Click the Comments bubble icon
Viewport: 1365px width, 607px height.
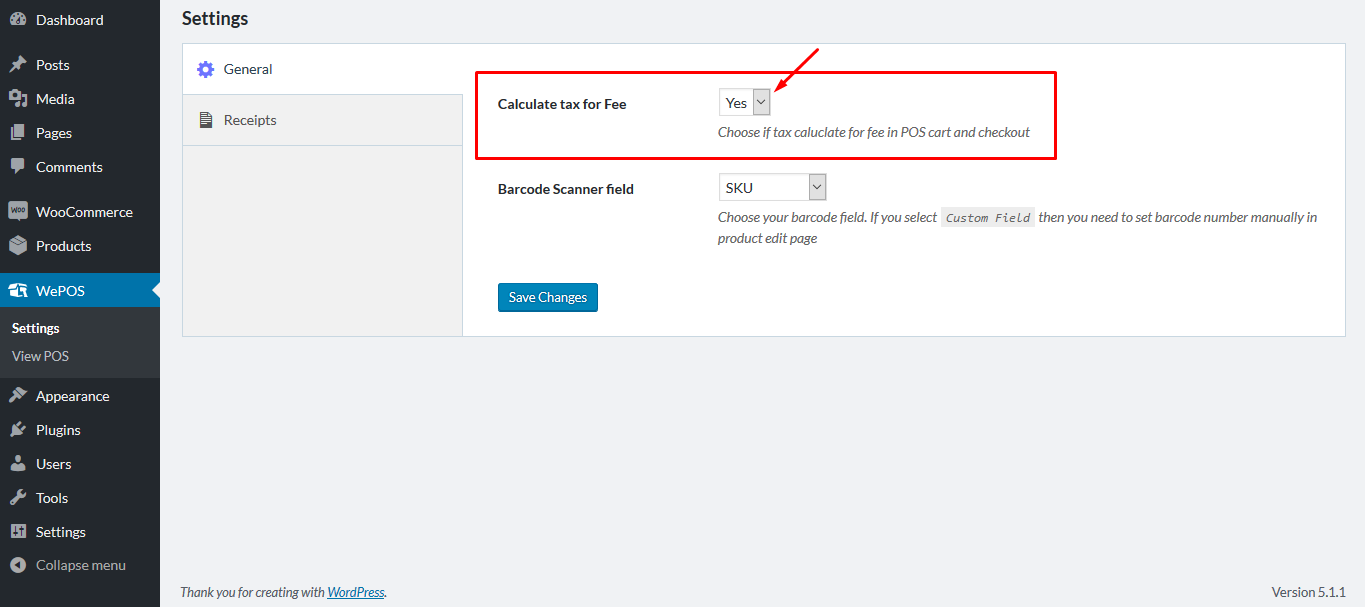pos(18,167)
